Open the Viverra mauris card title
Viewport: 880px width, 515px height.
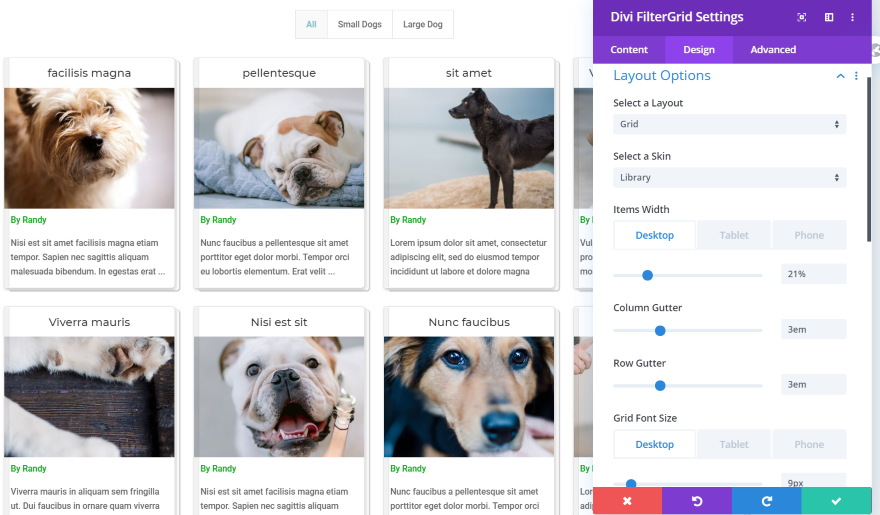coord(89,322)
